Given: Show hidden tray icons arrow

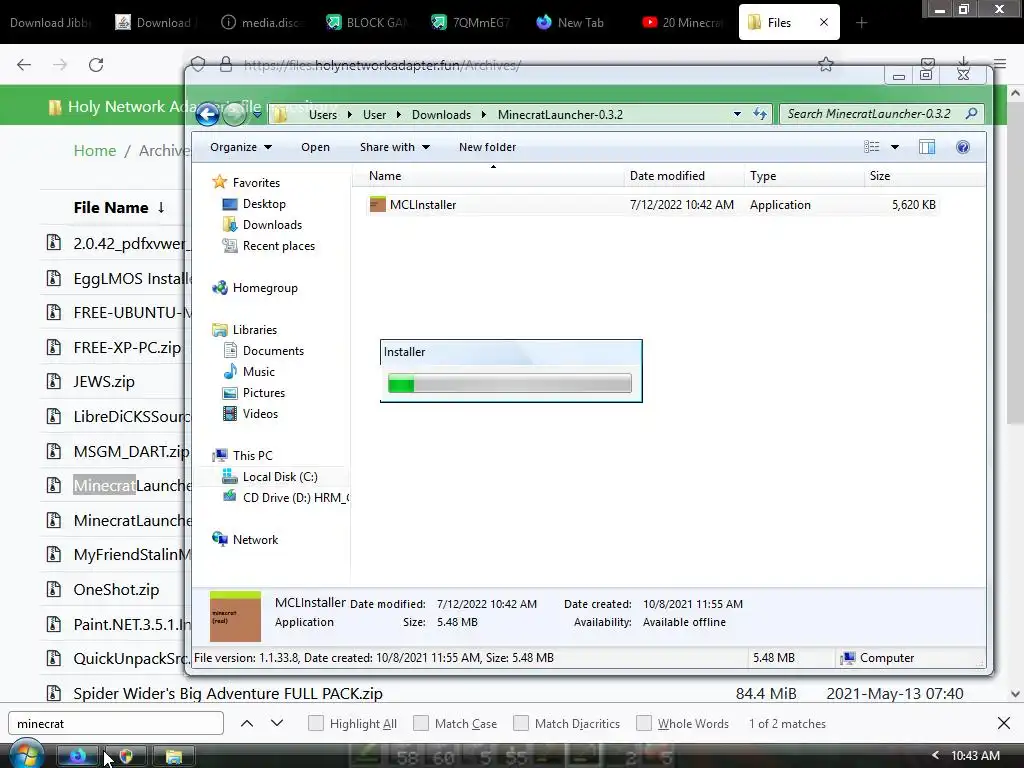Looking at the screenshot, I should point(935,756).
